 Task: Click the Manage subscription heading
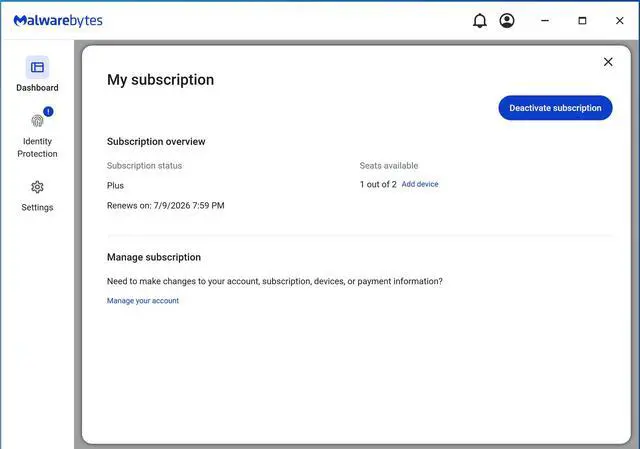[x=154, y=257]
